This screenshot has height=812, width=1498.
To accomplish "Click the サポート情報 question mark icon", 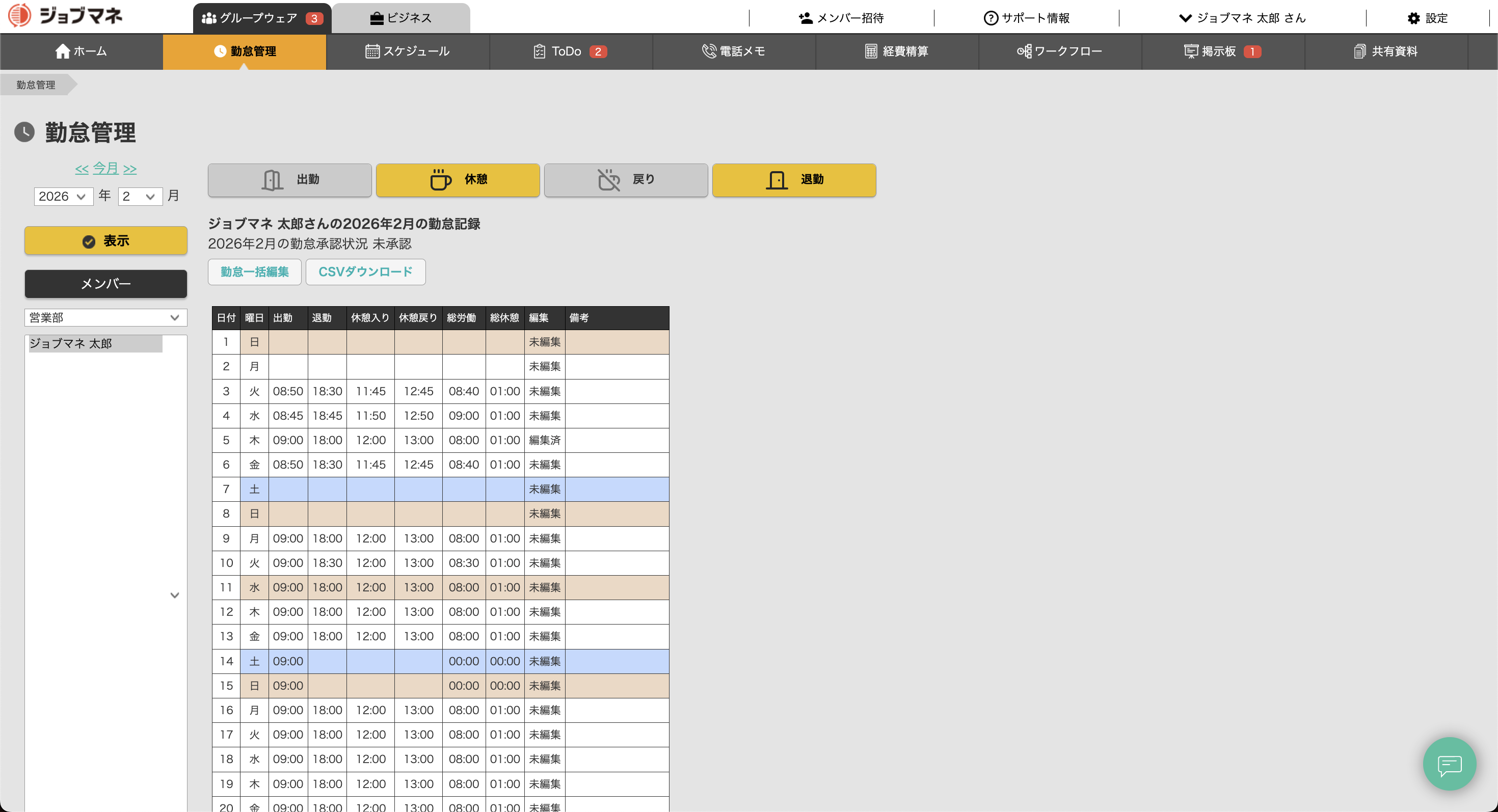I will (991, 18).
